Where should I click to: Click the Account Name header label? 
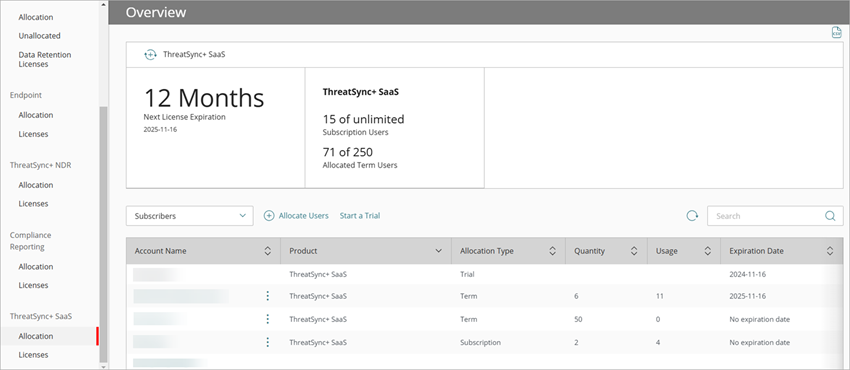[160, 251]
